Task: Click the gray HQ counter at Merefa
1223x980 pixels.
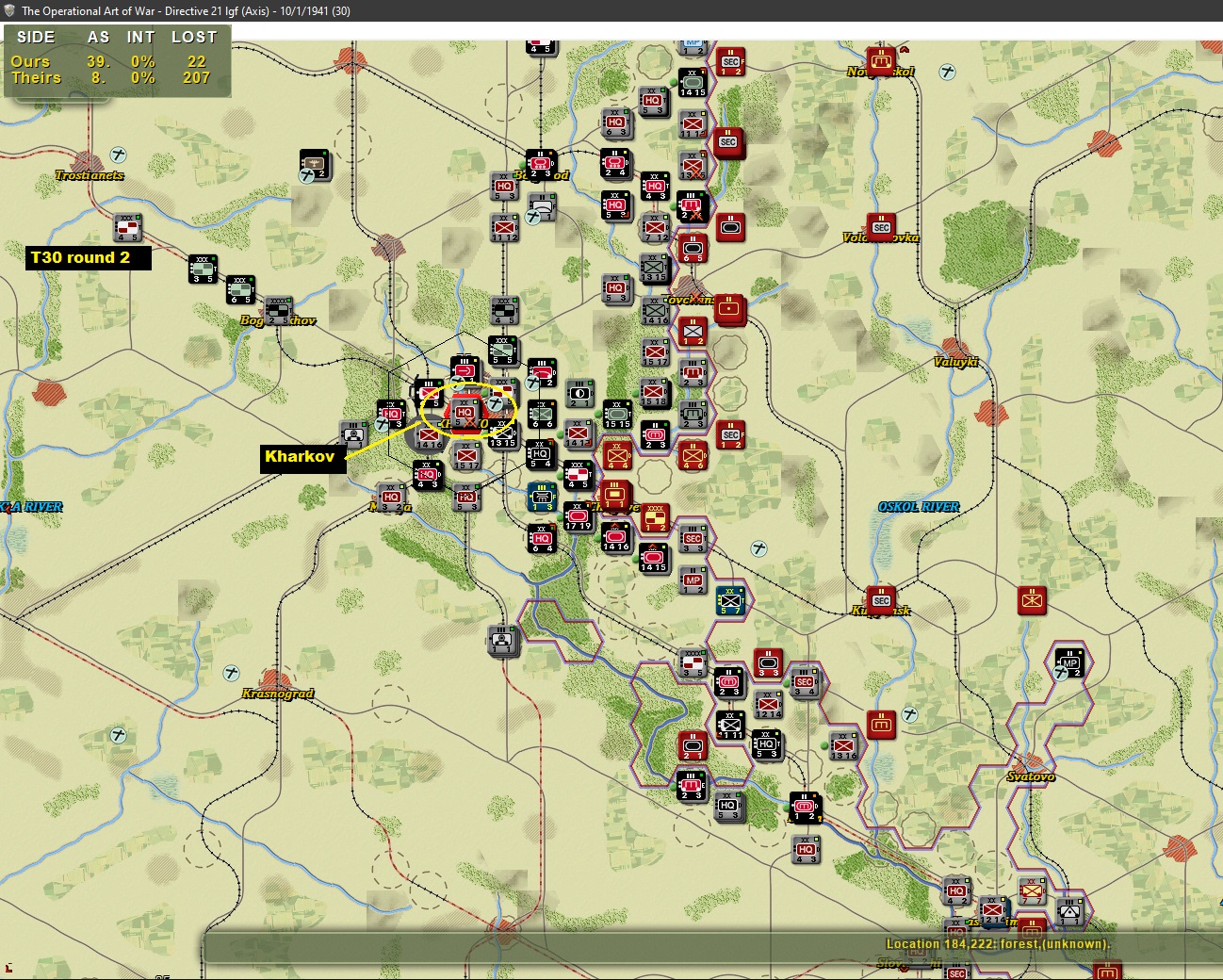Action: [391, 497]
